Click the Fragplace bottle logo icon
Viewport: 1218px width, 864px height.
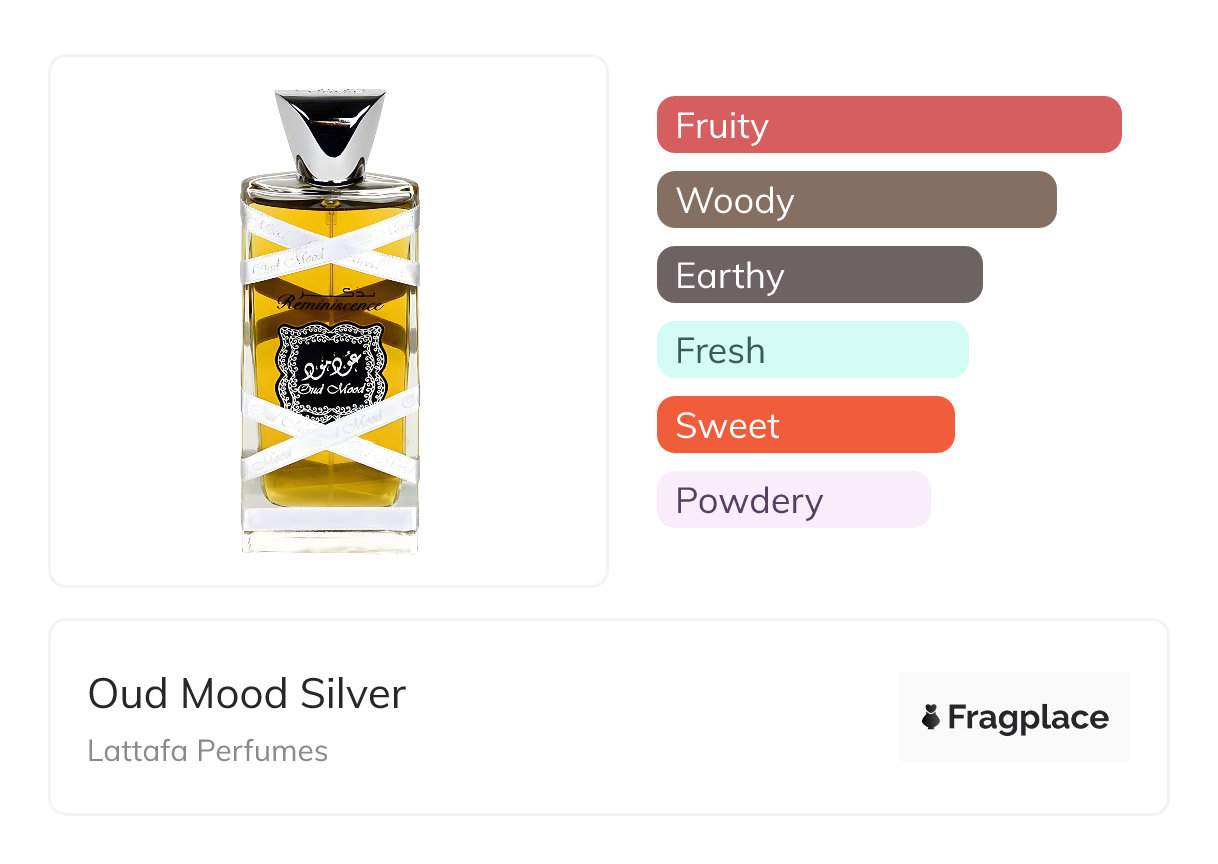(x=931, y=717)
